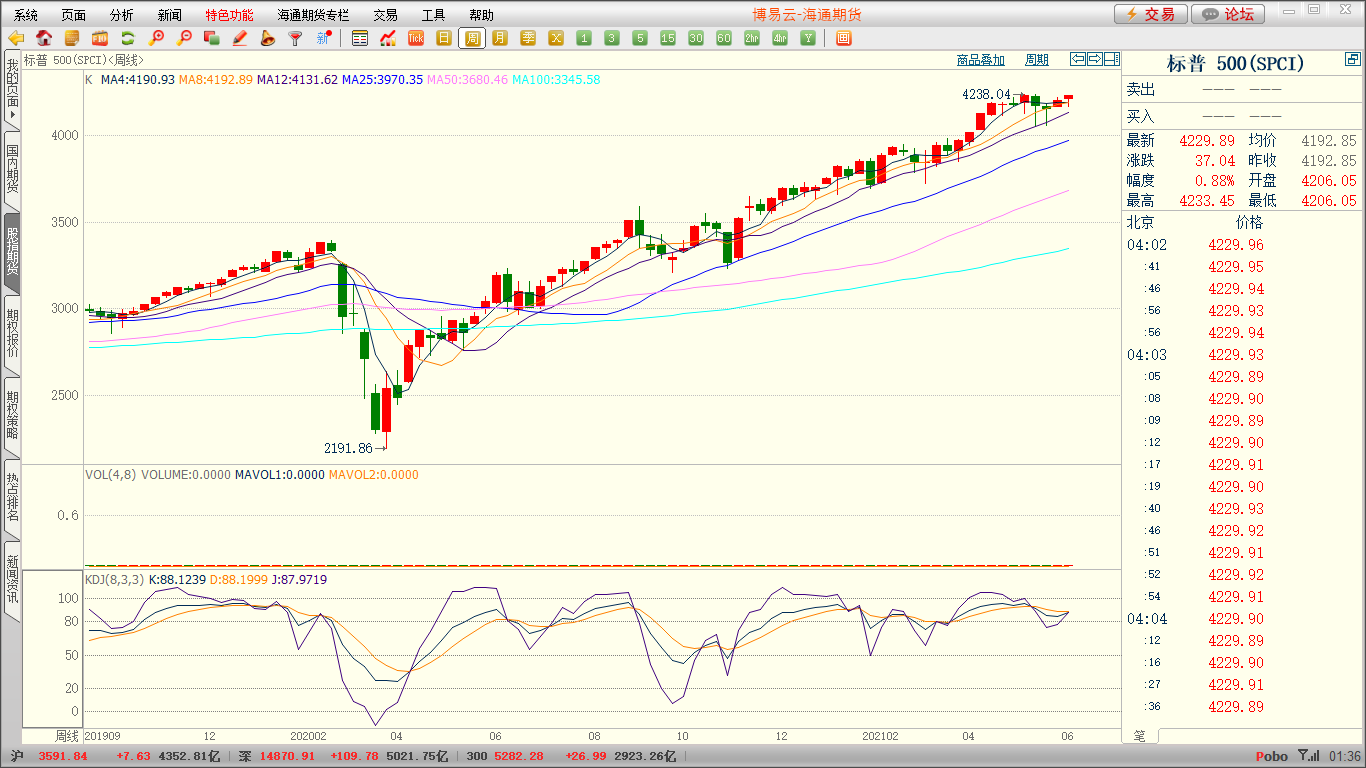The height and width of the screenshot is (768, 1366).
Task: Zoom in with the plus magnifier
Action: point(156,38)
